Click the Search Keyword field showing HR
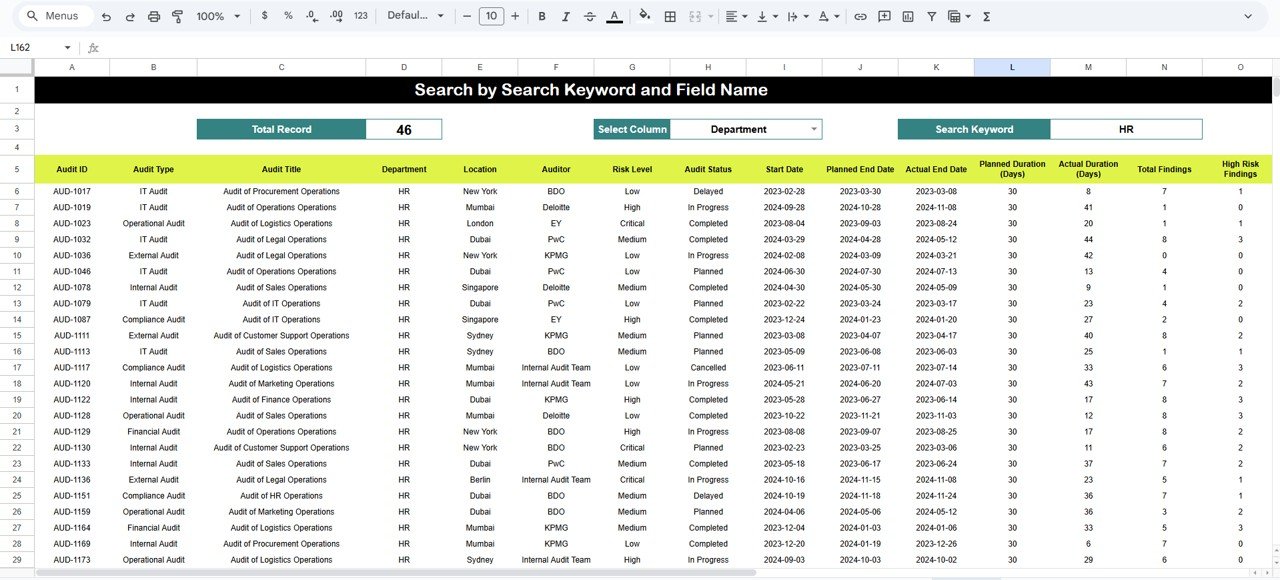The image size is (1280, 580). (x=1126, y=129)
